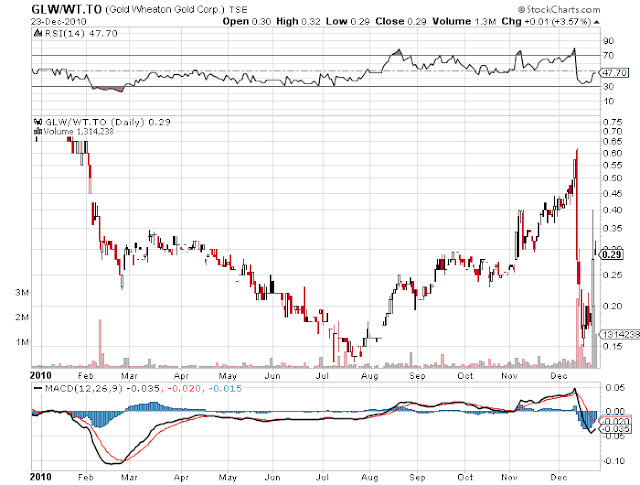Screen dimensions: 640x485
Task: Click Mar on the MACD panel time axis
Action: coord(129,477)
